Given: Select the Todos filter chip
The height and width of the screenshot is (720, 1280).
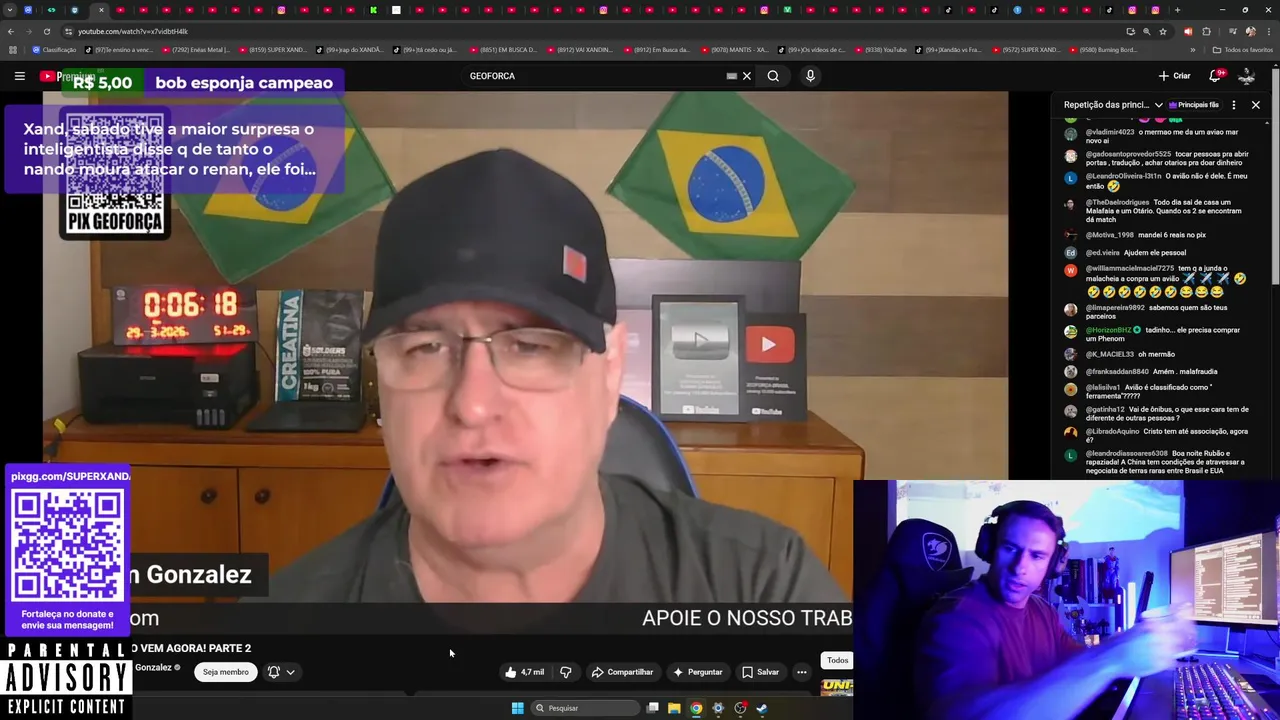Looking at the screenshot, I should point(838,660).
